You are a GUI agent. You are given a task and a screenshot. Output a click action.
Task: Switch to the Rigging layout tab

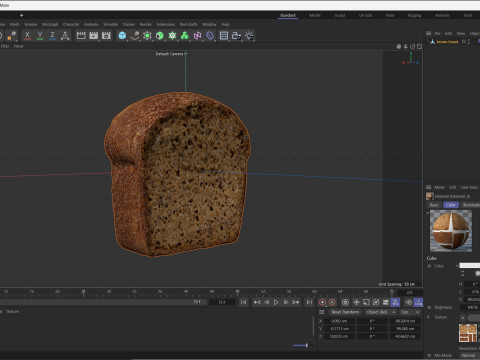click(414, 15)
